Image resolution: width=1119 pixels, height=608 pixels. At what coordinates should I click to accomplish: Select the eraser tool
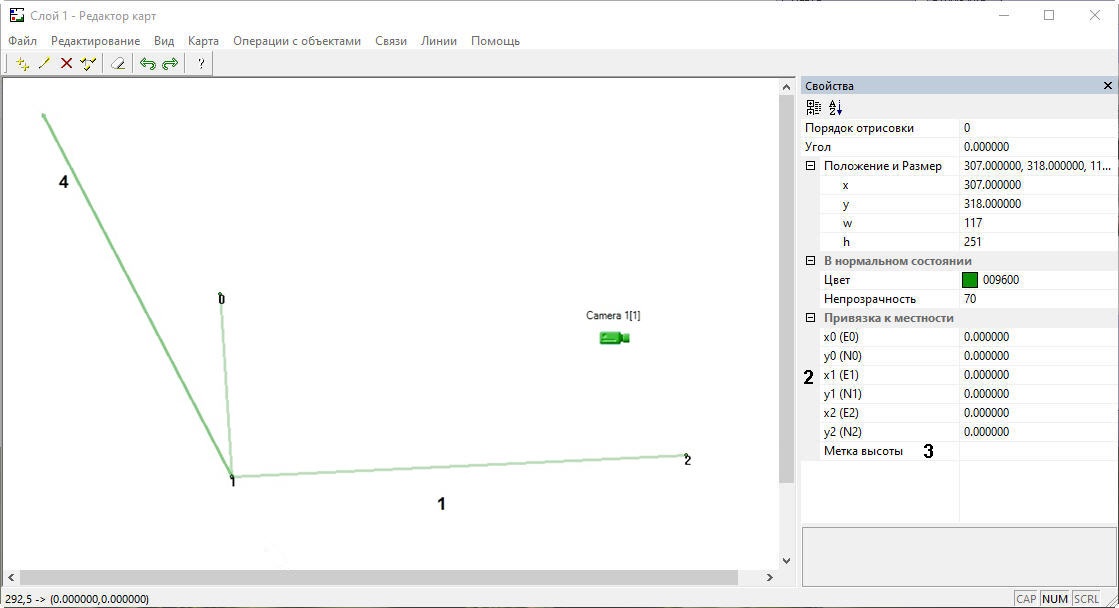118,64
